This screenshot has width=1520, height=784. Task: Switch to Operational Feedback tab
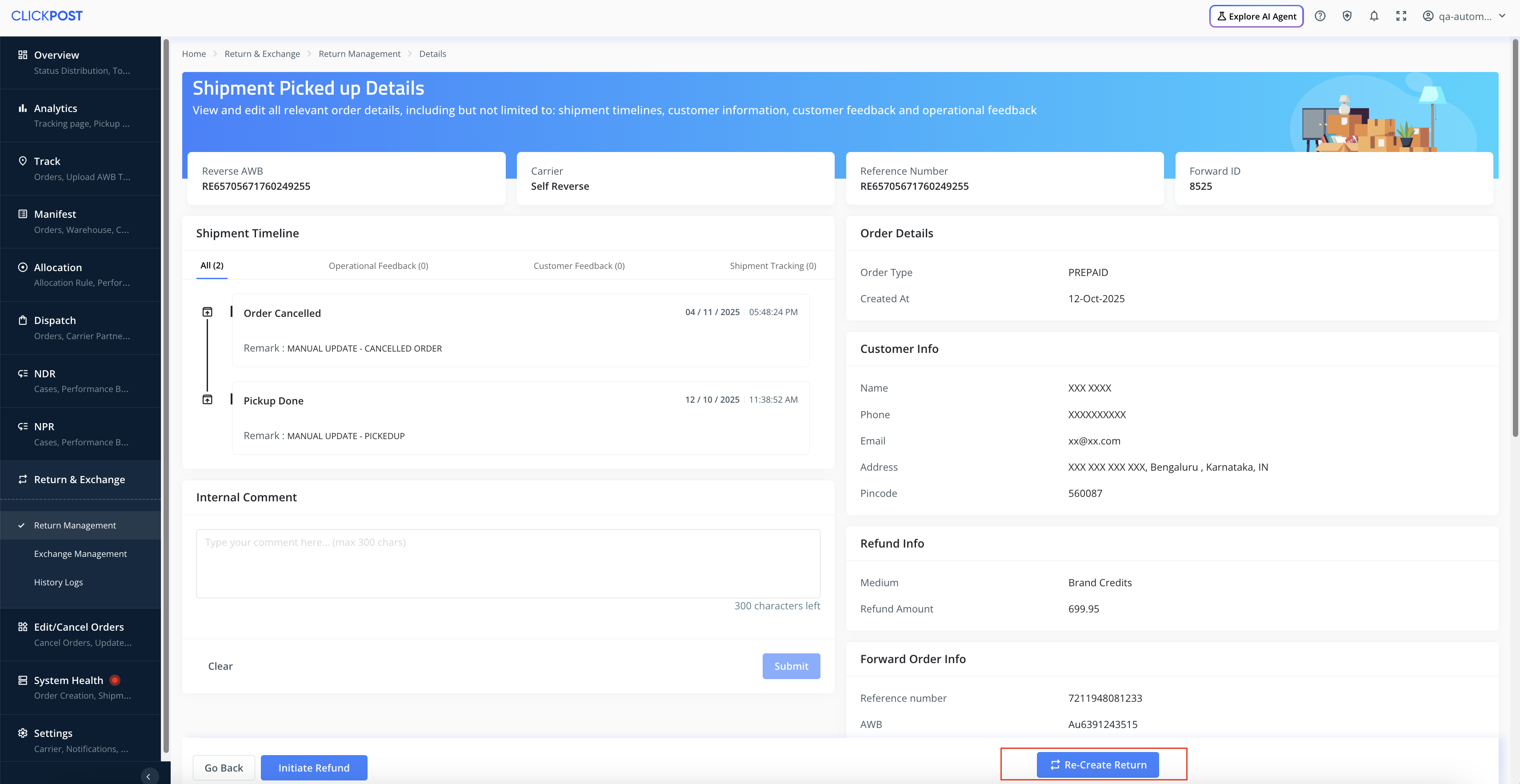click(x=378, y=266)
